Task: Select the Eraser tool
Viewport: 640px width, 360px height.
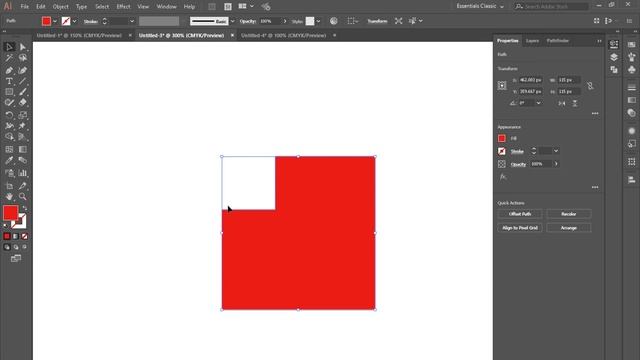Action: [23, 103]
